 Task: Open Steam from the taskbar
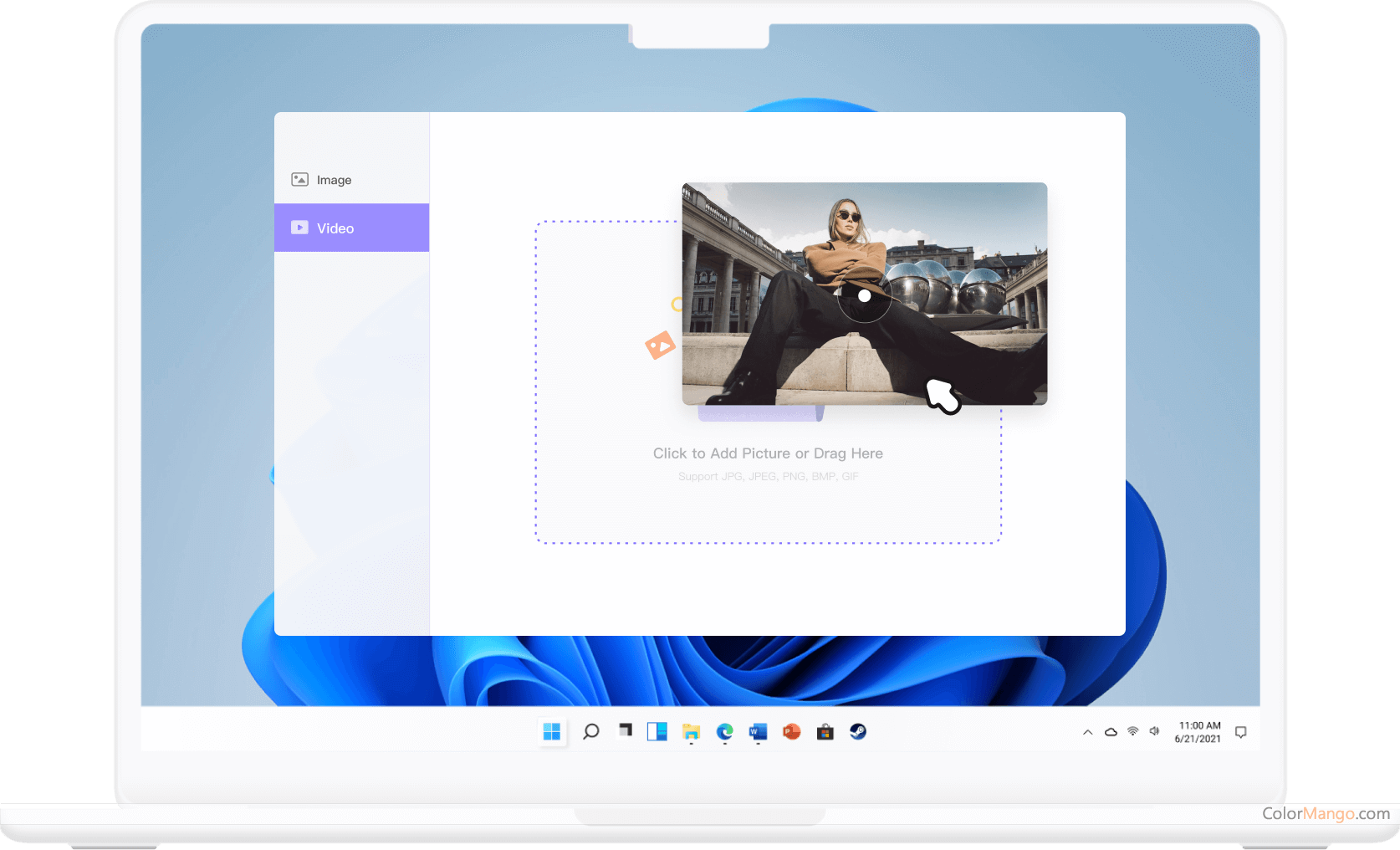click(x=858, y=732)
